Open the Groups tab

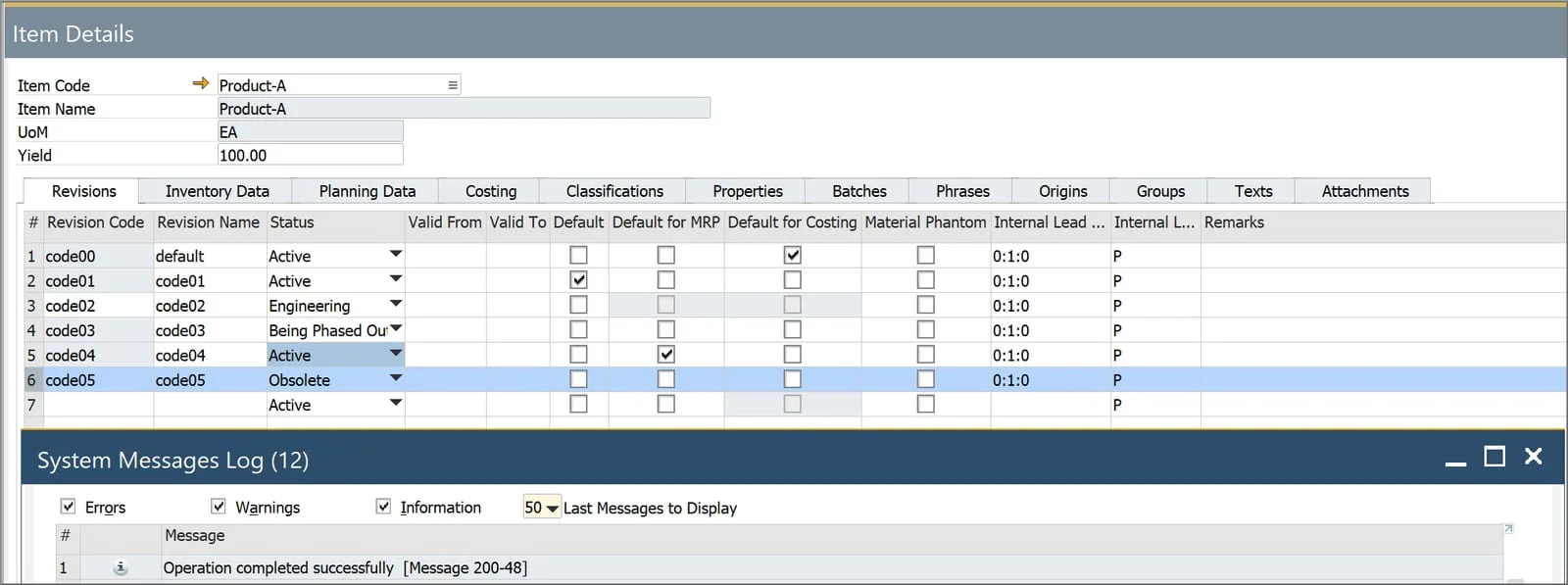(1160, 191)
